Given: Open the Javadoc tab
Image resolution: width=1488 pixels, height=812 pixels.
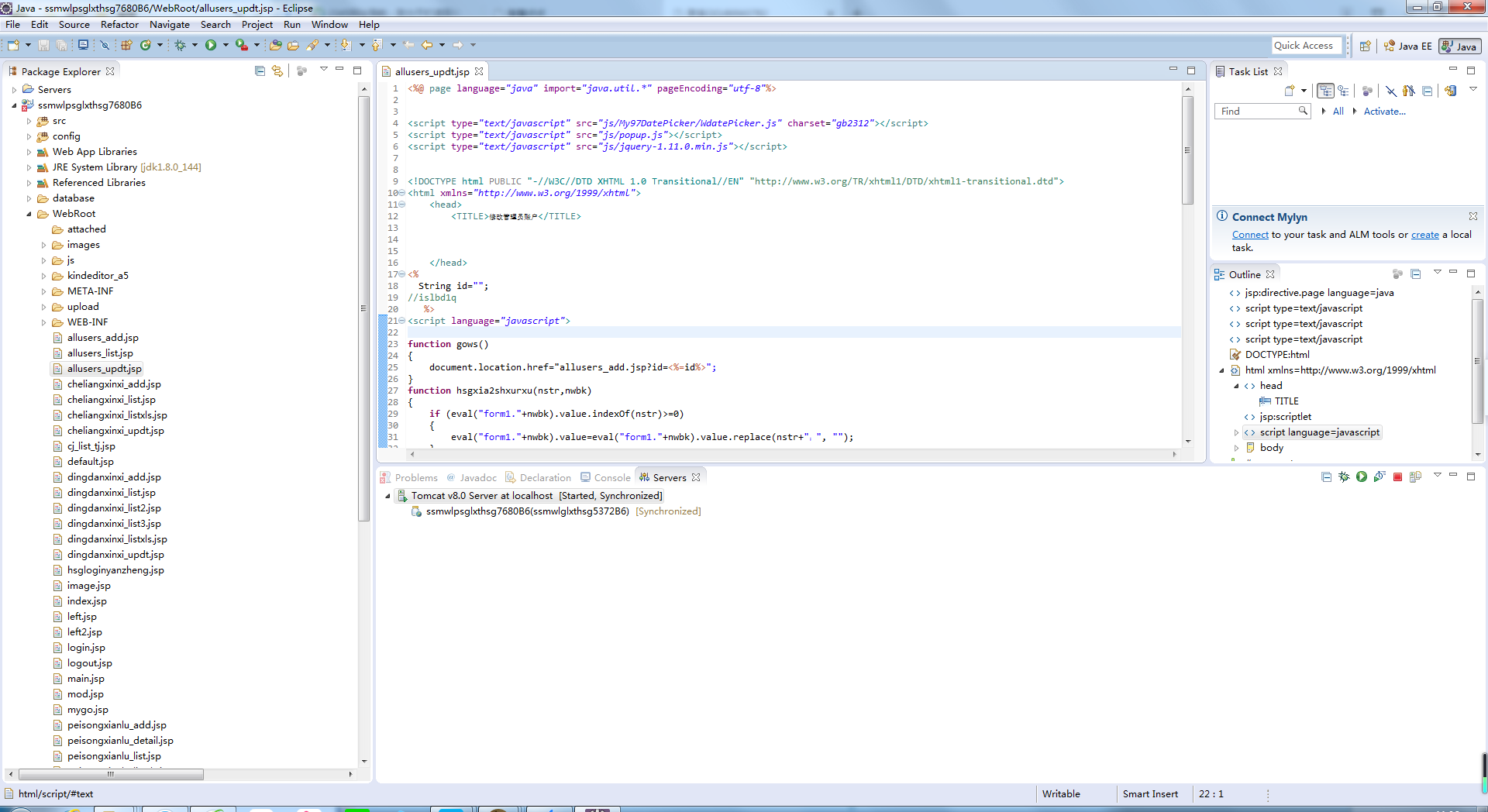Looking at the screenshot, I should point(471,477).
